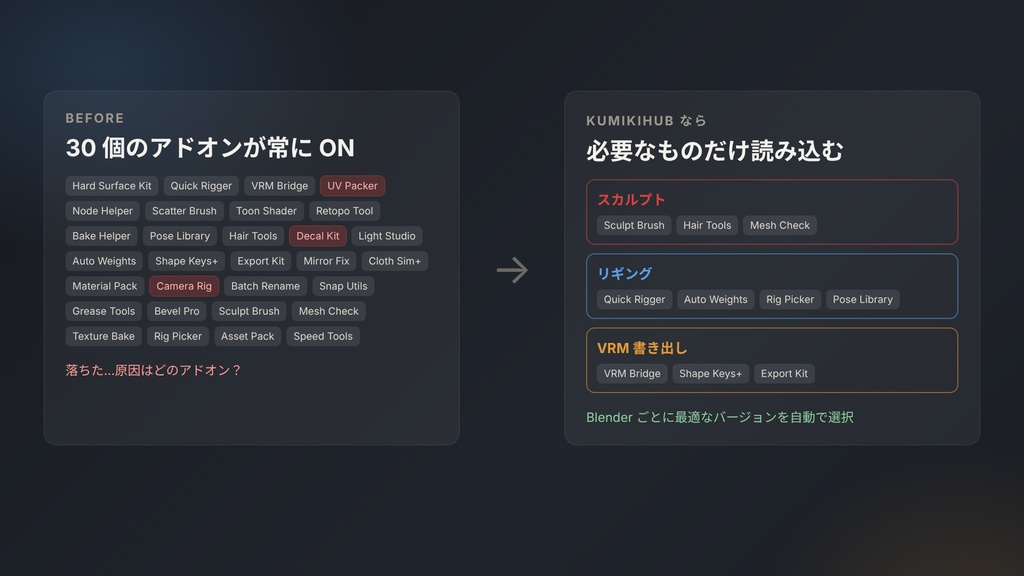Select the Bake Helper chip

pyautogui.click(x=101, y=236)
